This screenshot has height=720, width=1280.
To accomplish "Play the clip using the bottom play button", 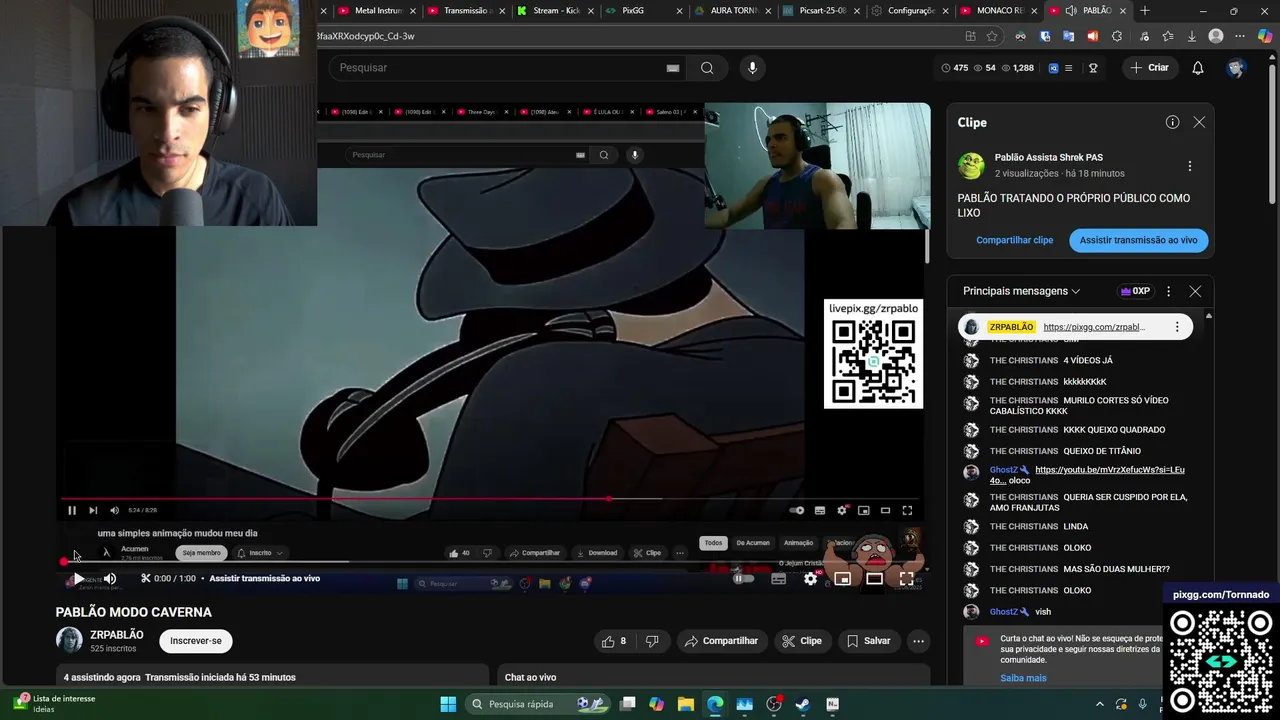I will coord(78,578).
